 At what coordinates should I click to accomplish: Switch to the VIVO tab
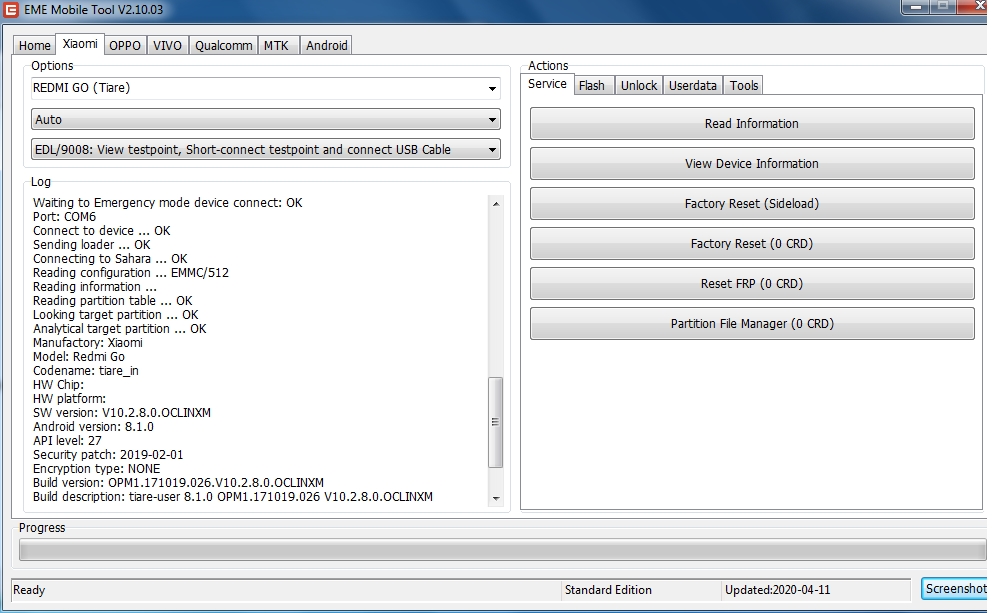(167, 46)
